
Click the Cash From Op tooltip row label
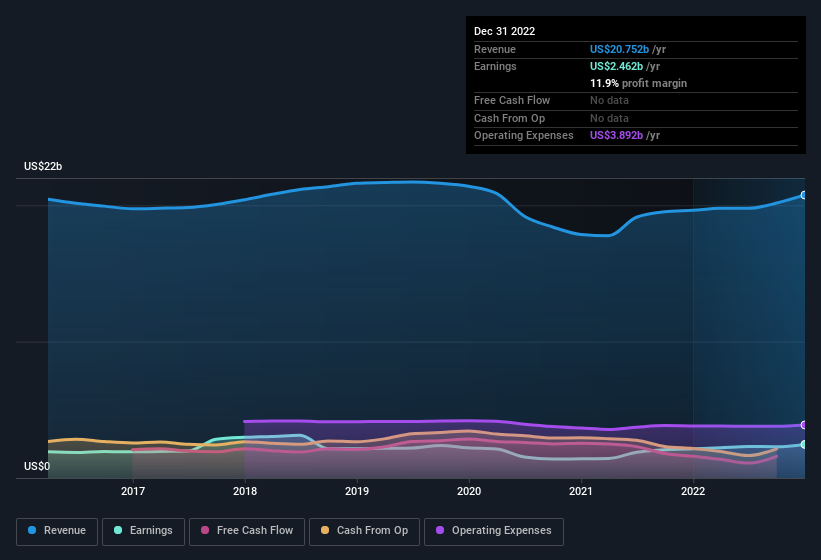[x=509, y=118]
